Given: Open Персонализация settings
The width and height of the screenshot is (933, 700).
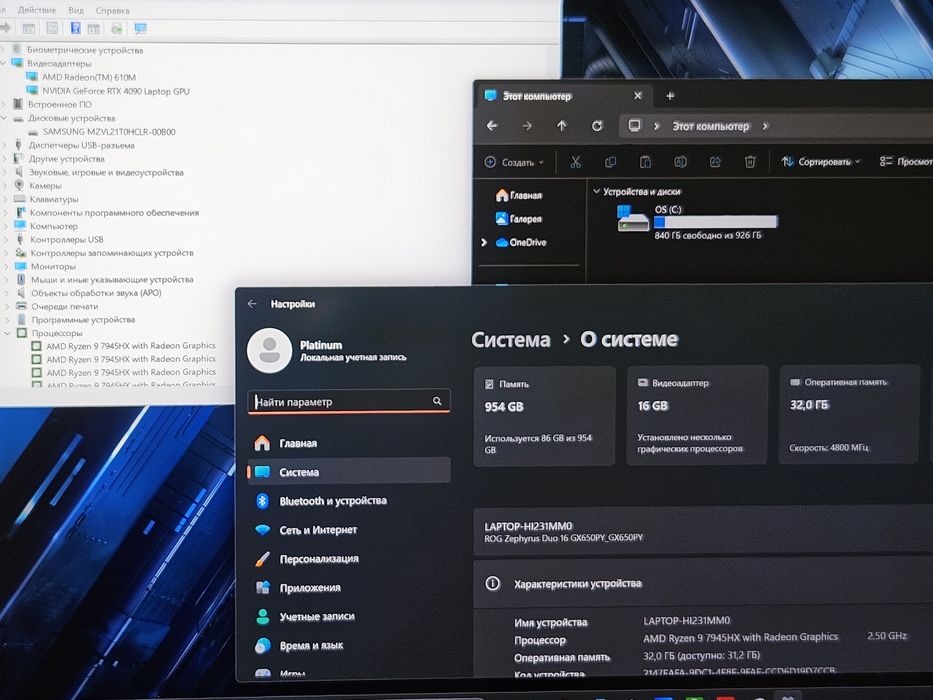Looking at the screenshot, I should coord(349,558).
